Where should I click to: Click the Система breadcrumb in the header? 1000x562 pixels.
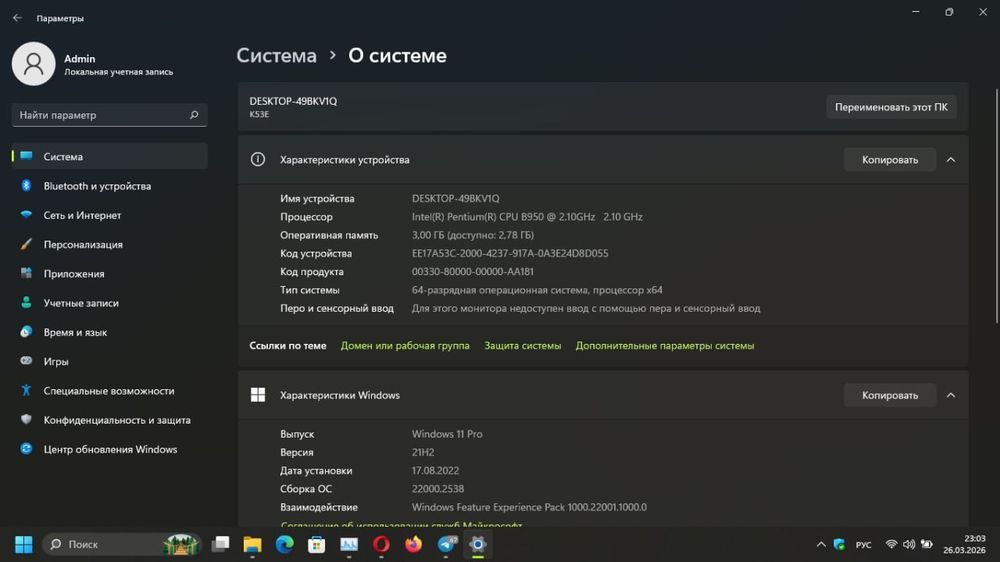276,55
